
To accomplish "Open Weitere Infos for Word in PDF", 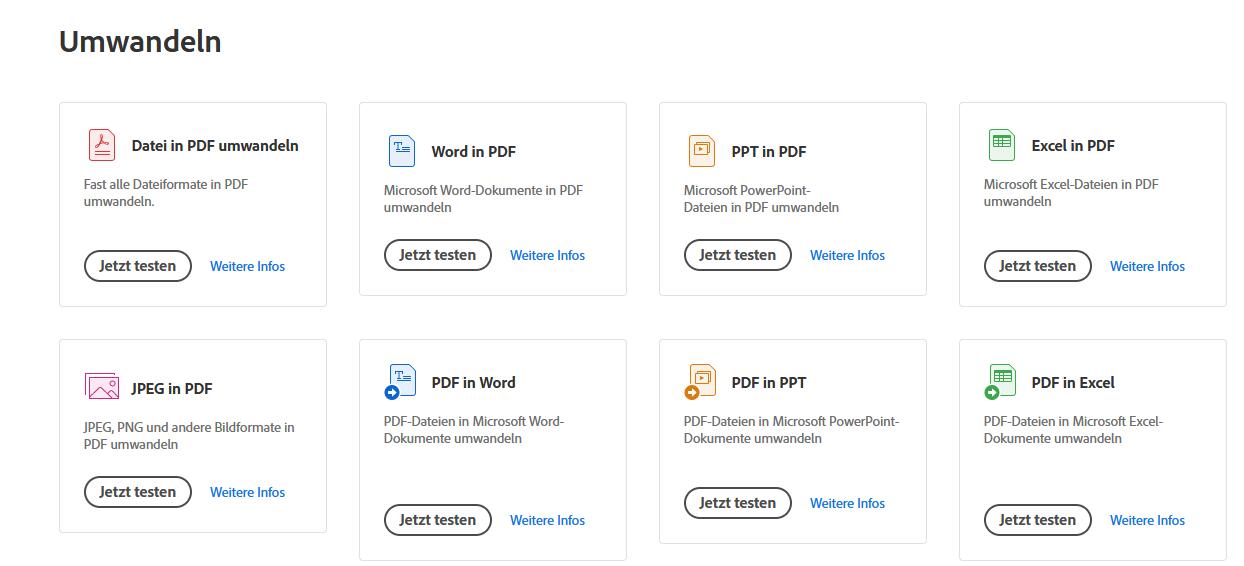I will click(547, 255).
